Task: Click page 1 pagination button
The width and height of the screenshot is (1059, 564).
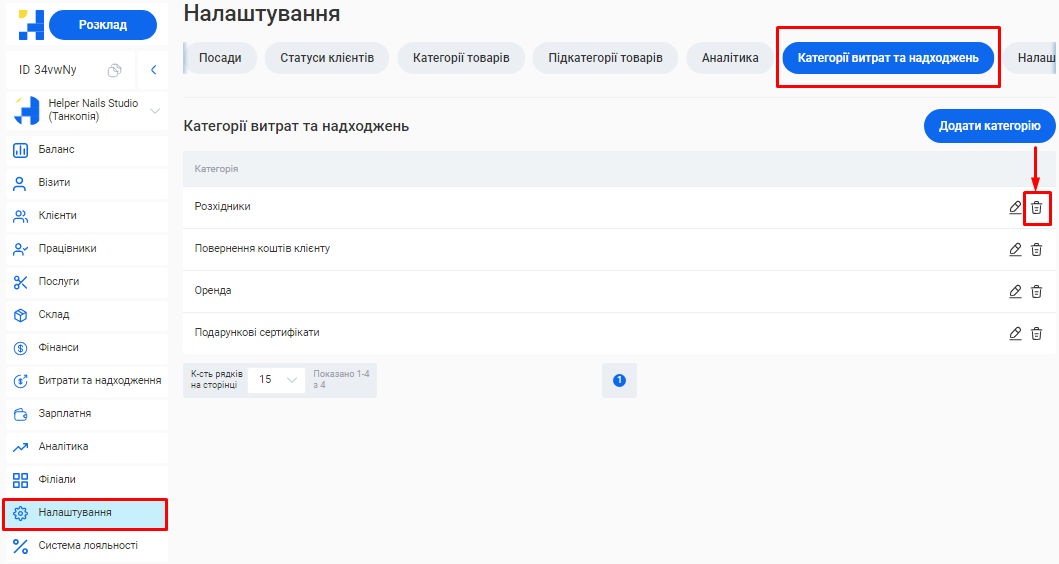Action: coord(619,380)
